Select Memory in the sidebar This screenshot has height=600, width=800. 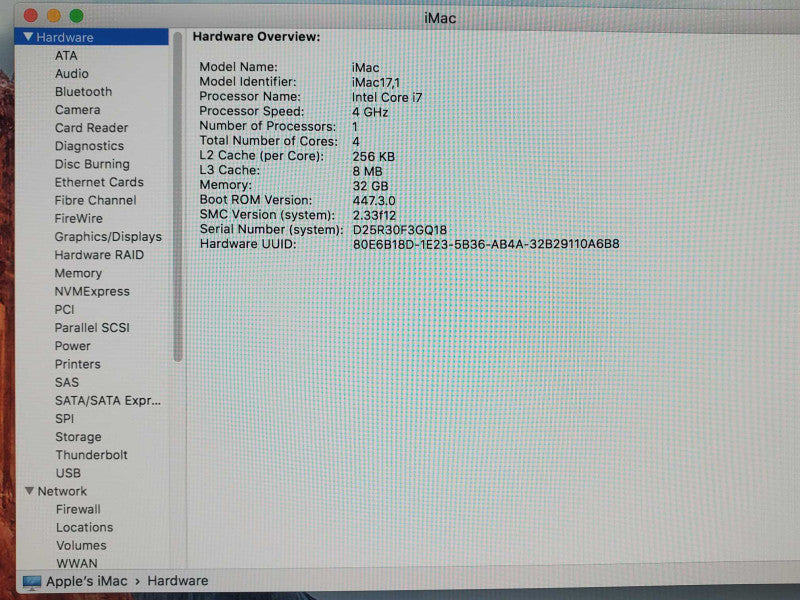click(x=79, y=273)
